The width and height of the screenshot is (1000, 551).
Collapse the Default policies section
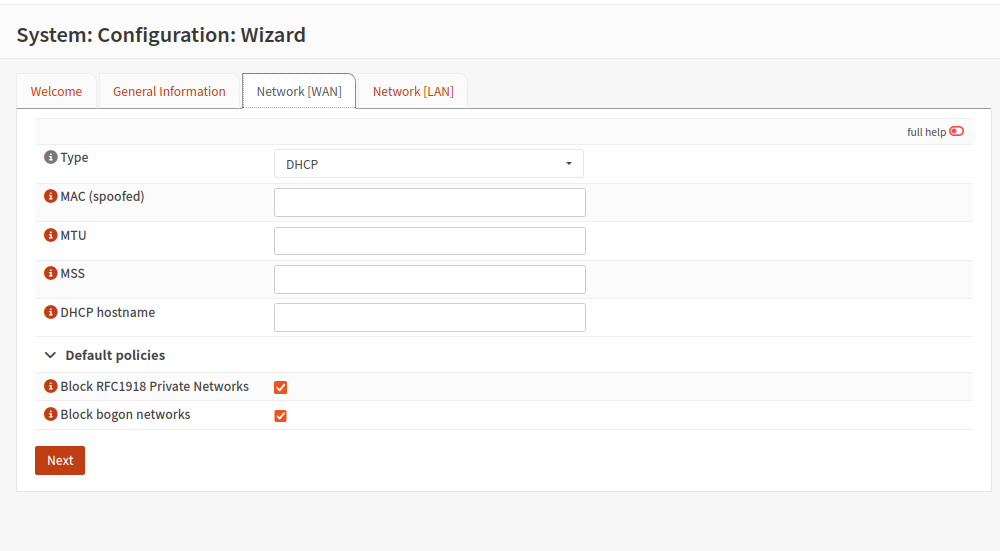coord(51,355)
